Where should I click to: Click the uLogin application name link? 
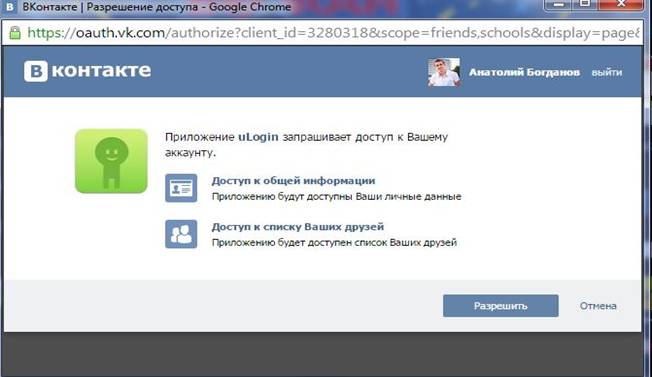coord(258,137)
